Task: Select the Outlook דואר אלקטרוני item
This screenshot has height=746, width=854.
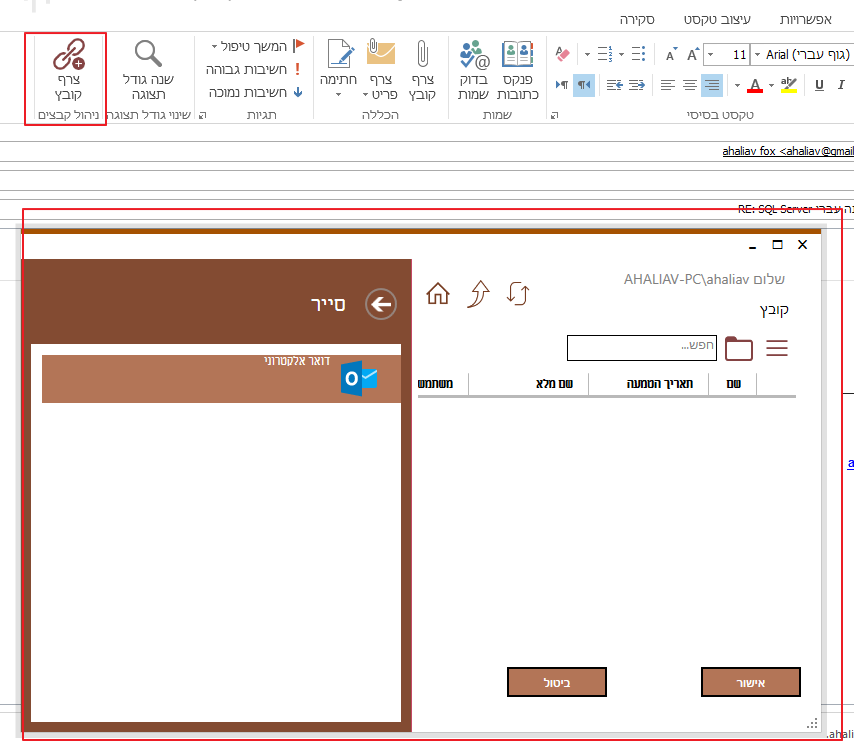Action: pyautogui.click(x=222, y=379)
